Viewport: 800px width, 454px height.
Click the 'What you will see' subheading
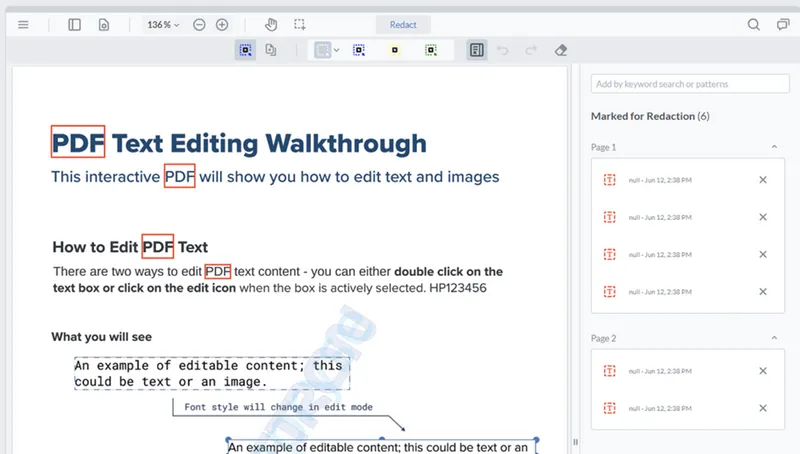pos(102,337)
